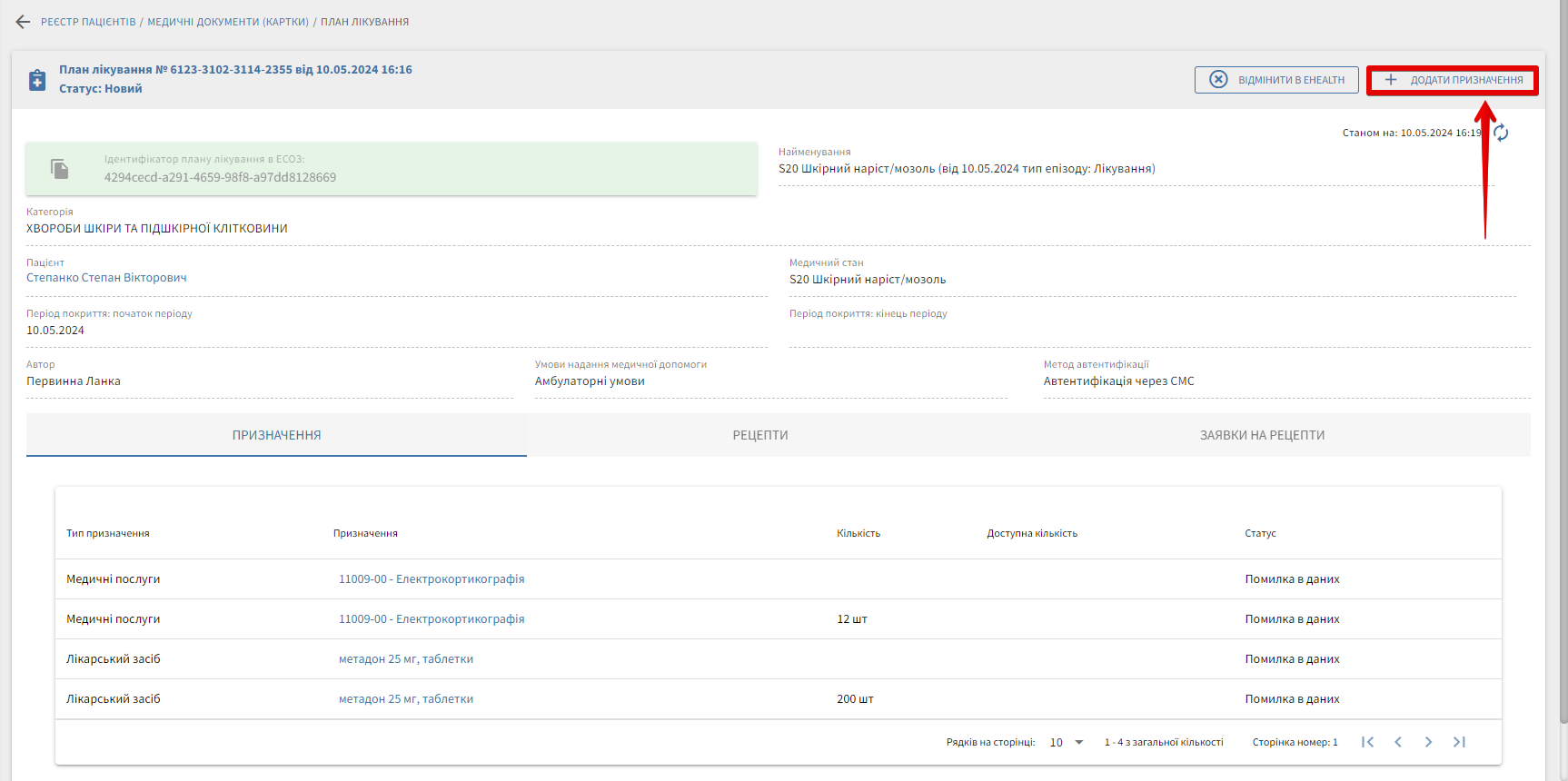
Task: Click the refresh data icon
Action: click(1501, 133)
